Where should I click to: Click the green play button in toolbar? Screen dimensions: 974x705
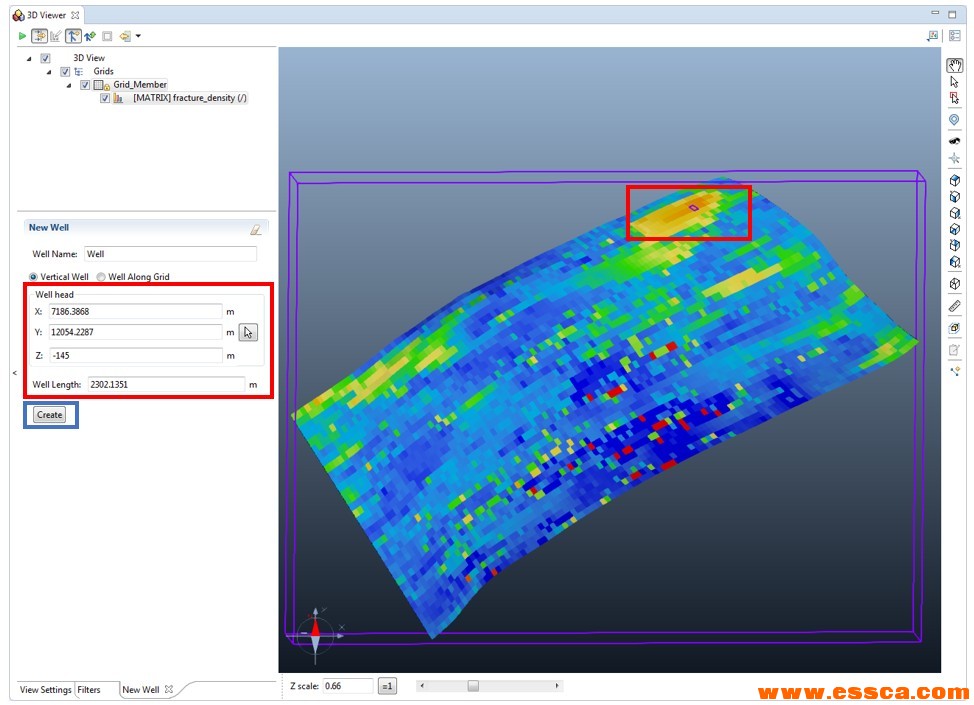pos(22,36)
